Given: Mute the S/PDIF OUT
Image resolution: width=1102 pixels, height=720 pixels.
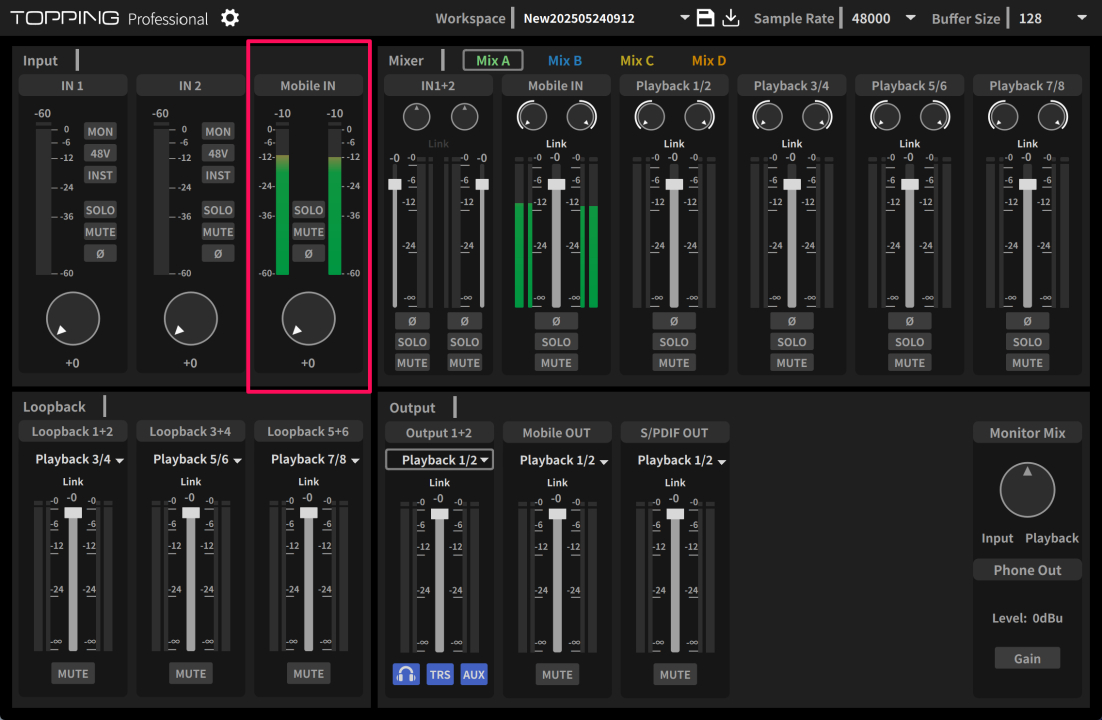Looking at the screenshot, I should [675, 674].
